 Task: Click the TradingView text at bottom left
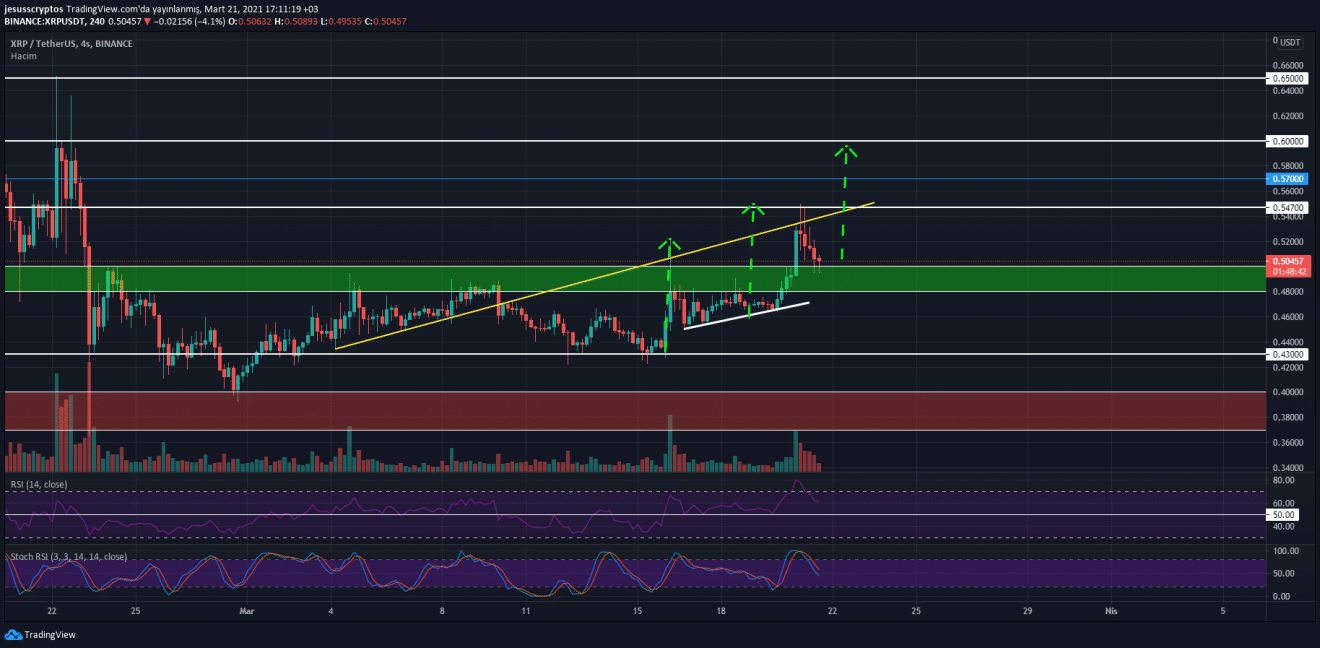pyautogui.click(x=49, y=635)
